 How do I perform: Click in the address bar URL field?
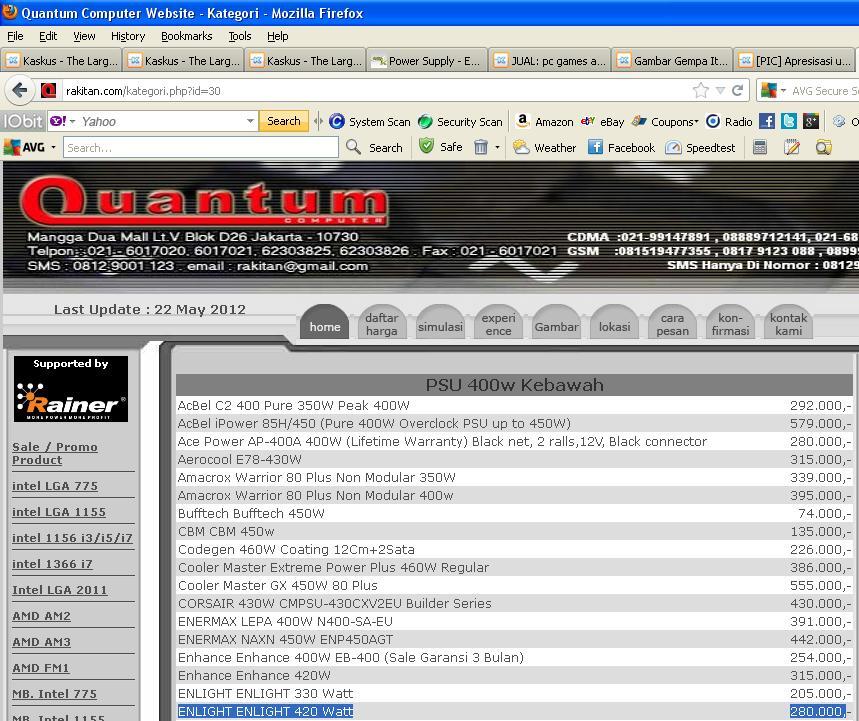pyautogui.click(x=377, y=90)
